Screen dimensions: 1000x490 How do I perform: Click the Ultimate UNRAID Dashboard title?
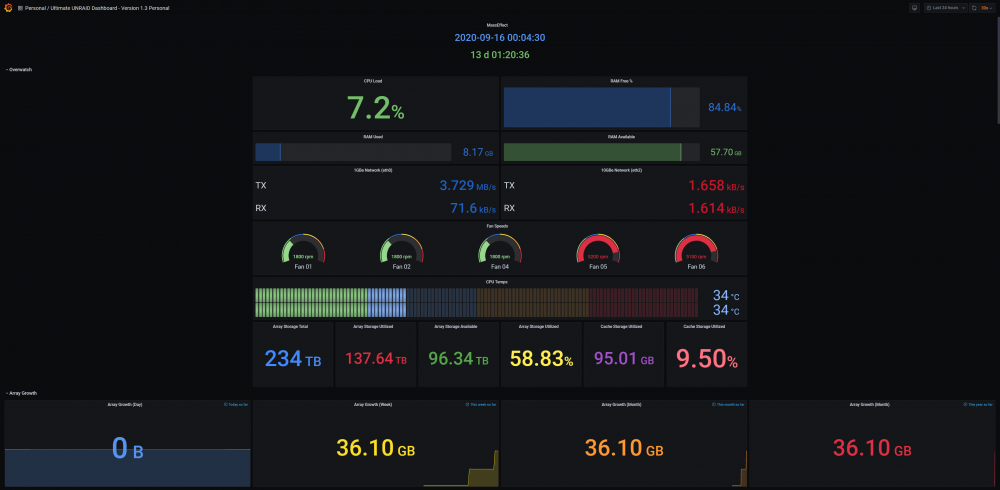[x=108, y=8]
